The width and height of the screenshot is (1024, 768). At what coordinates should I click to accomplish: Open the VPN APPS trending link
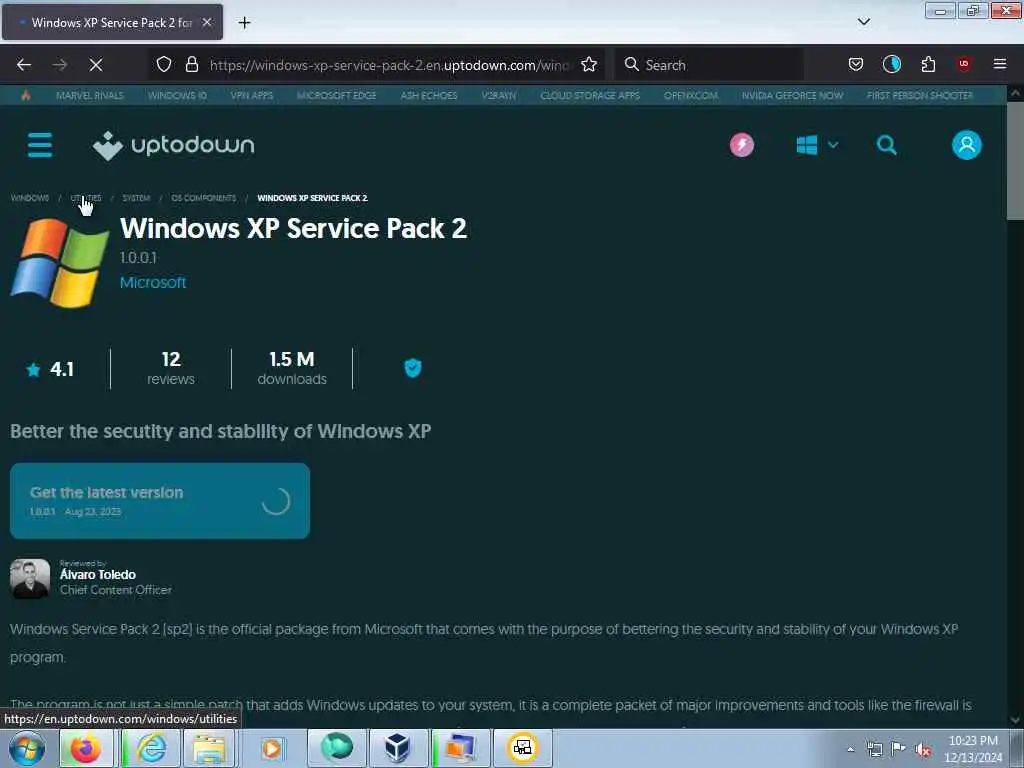[x=251, y=95]
